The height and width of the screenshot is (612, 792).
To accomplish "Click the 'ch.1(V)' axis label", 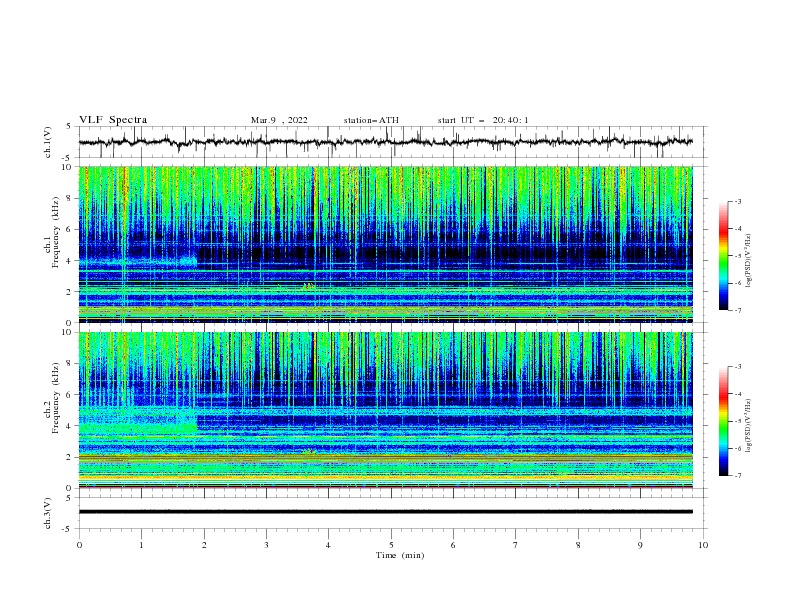I will pyautogui.click(x=48, y=142).
